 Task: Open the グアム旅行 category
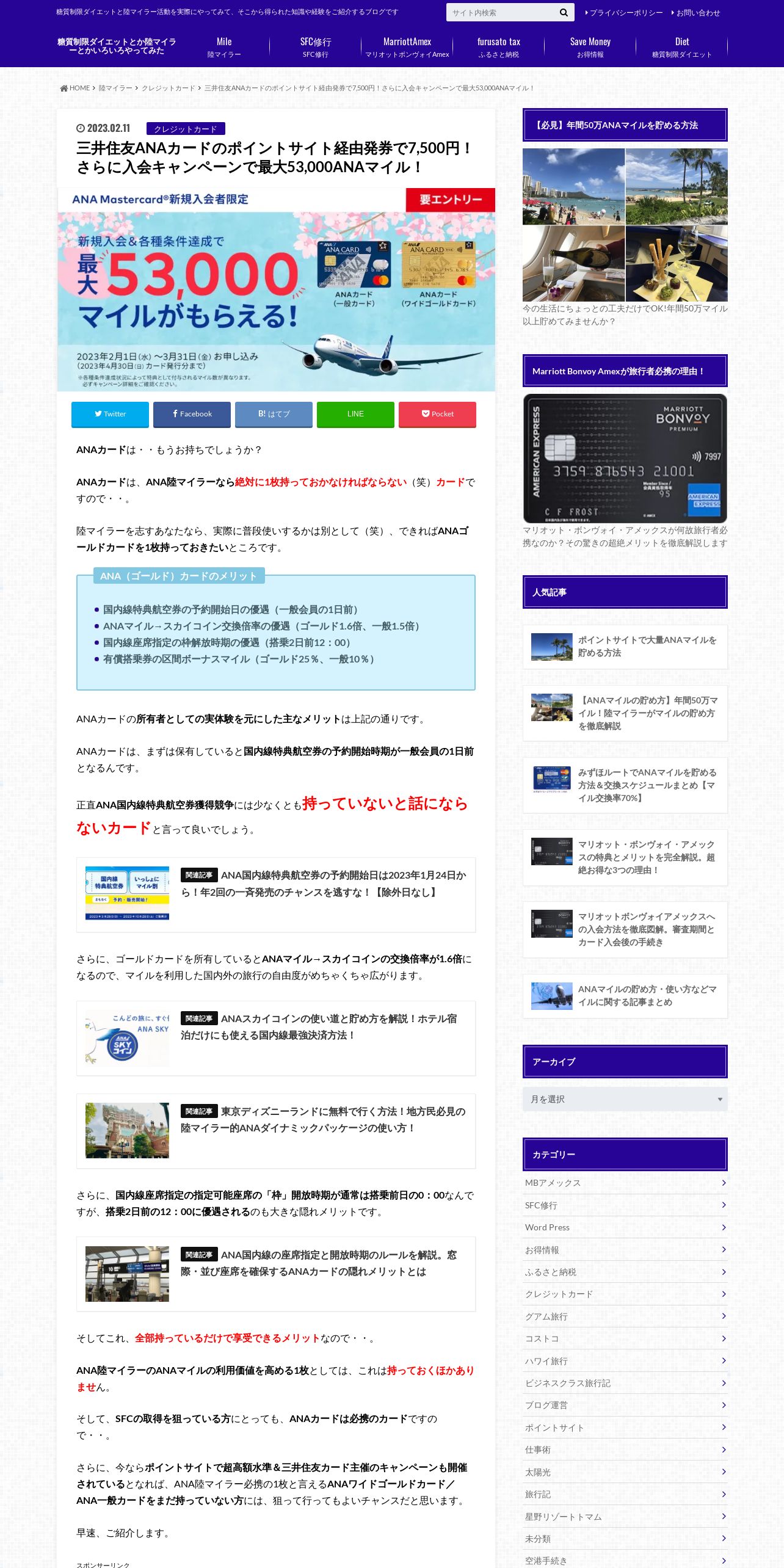(625, 1316)
